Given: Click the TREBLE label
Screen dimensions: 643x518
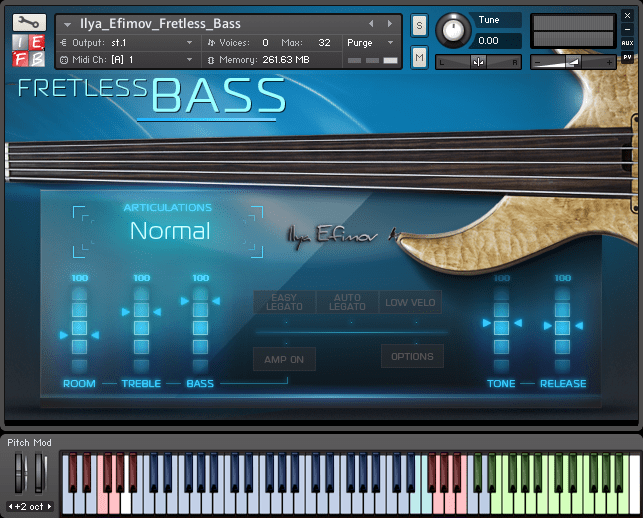Looking at the screenshot, I should point(141,383).
